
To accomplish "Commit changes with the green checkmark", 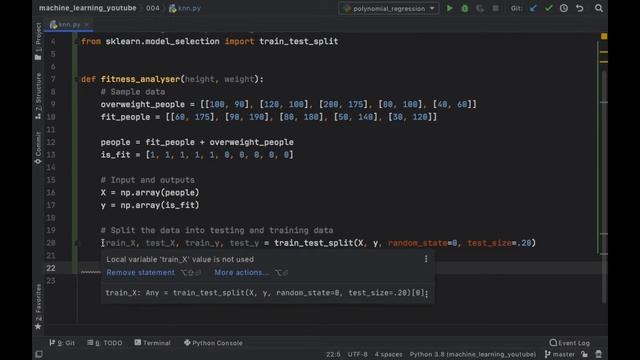I will coord(549,8).
